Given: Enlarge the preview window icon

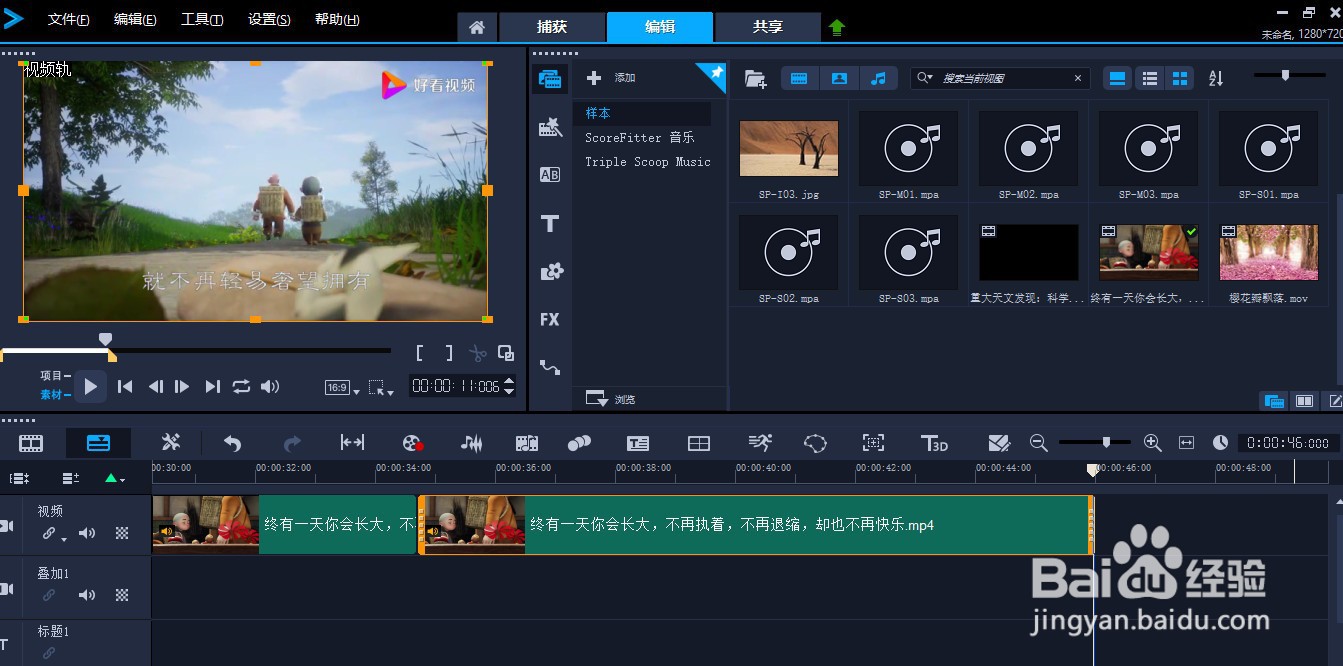Looking at the screenshot, I should coord(506,353).
